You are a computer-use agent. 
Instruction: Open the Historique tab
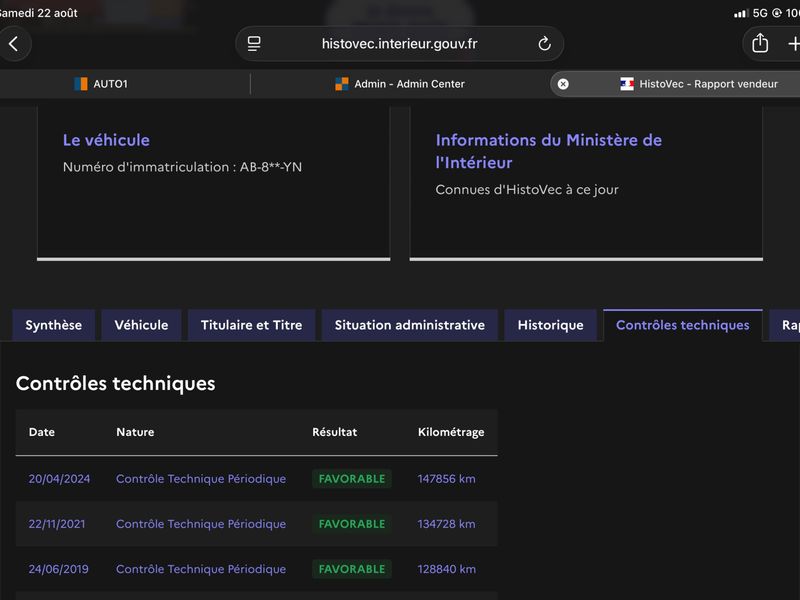point(551,325)
